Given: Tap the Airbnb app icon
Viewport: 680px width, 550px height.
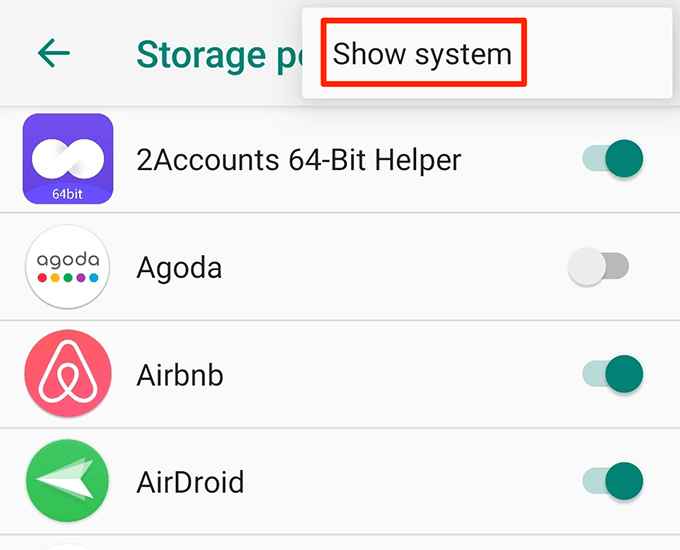Looking at the screenshot, I should pos(68,373).
